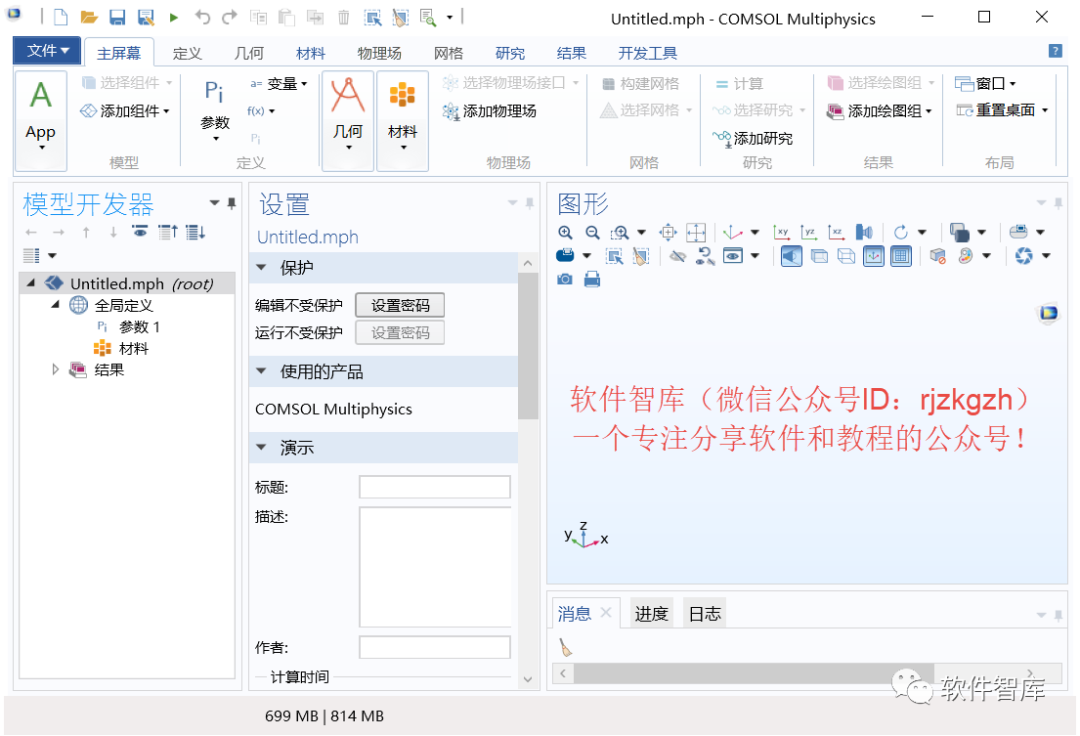Open the 文件 menu
This screenshot has width=1080, height=736.
(x=48, y=51)
